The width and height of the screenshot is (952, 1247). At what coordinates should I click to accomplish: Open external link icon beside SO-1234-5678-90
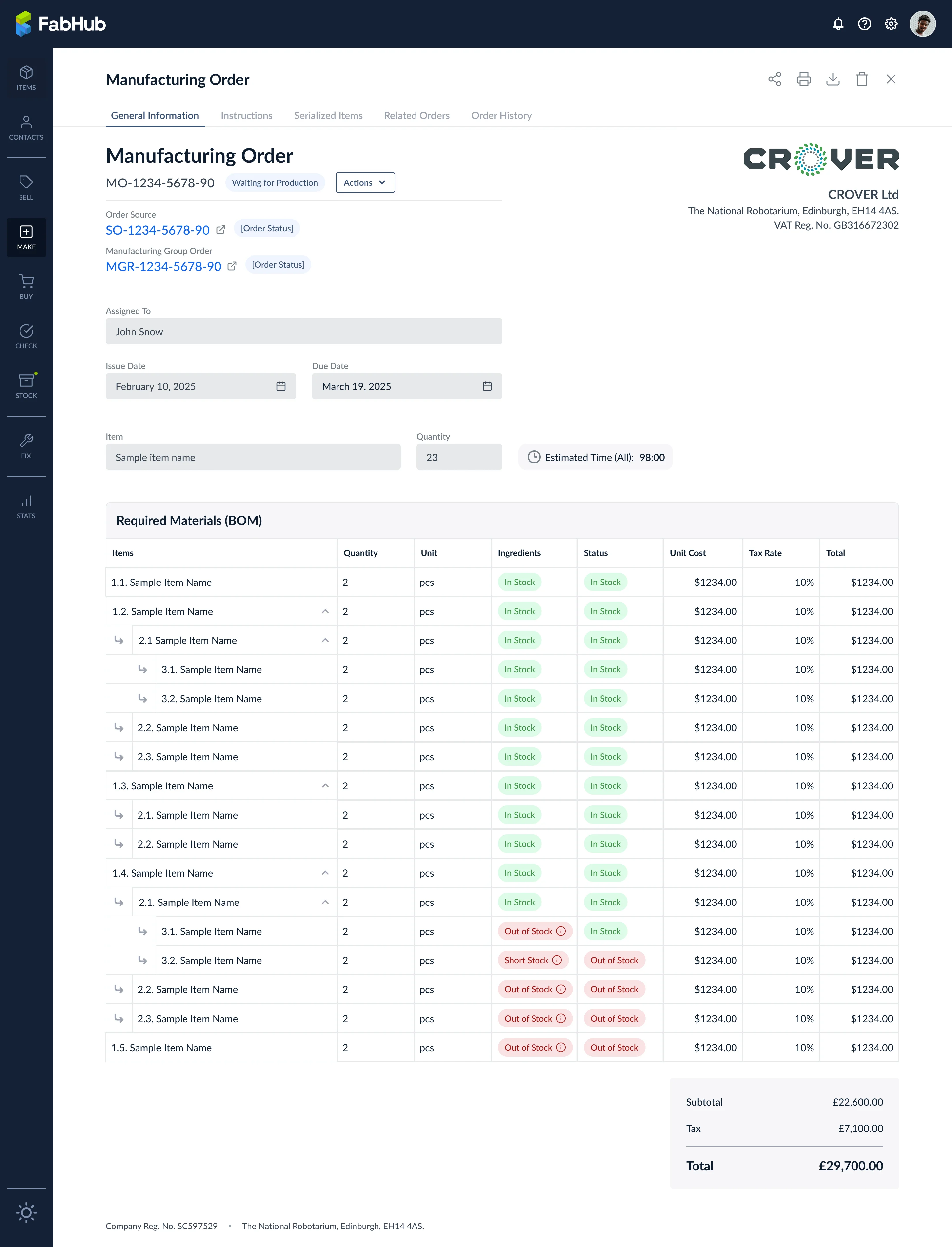tap(221, 230)
